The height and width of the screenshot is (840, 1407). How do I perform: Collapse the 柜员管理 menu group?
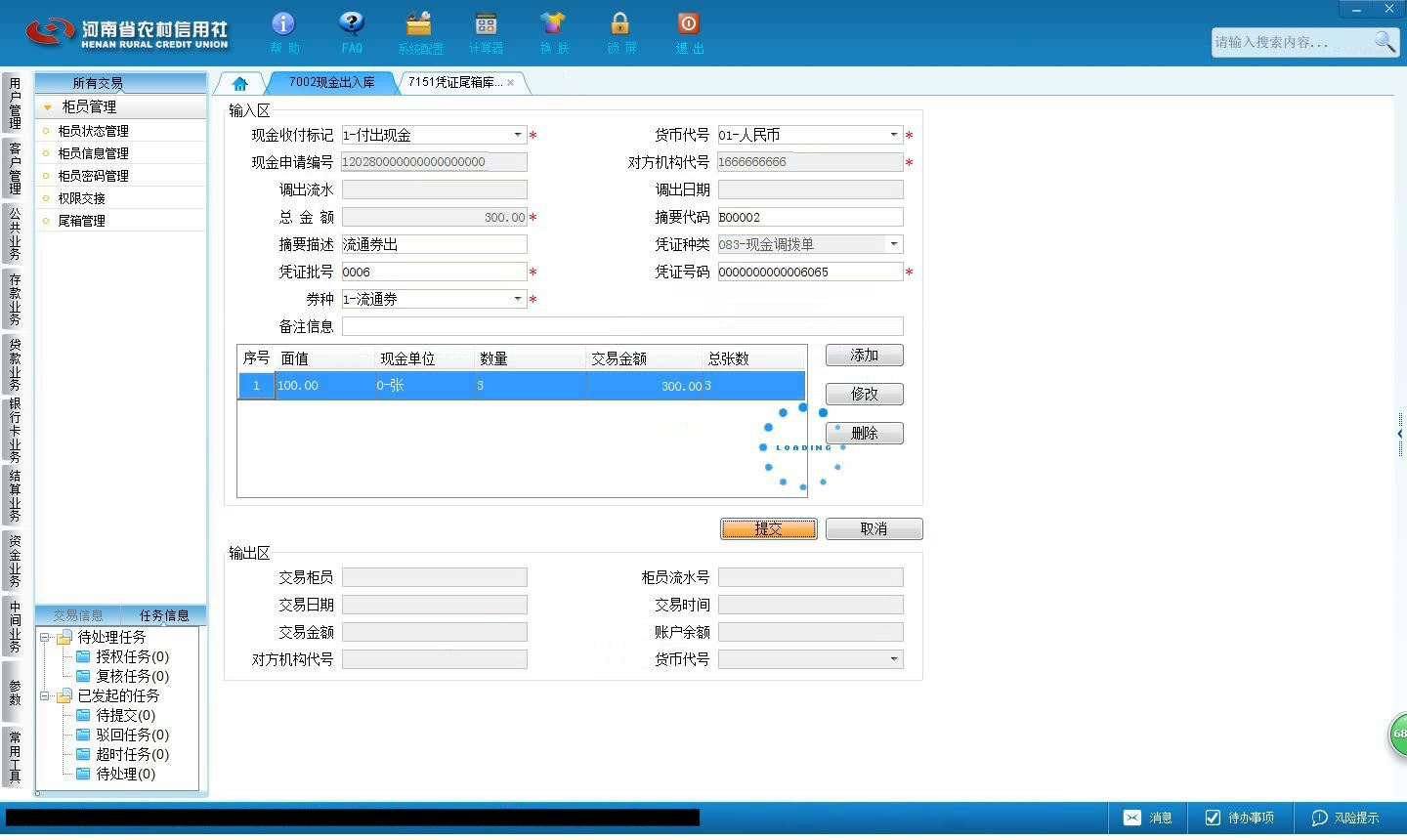tap(48, 107)
